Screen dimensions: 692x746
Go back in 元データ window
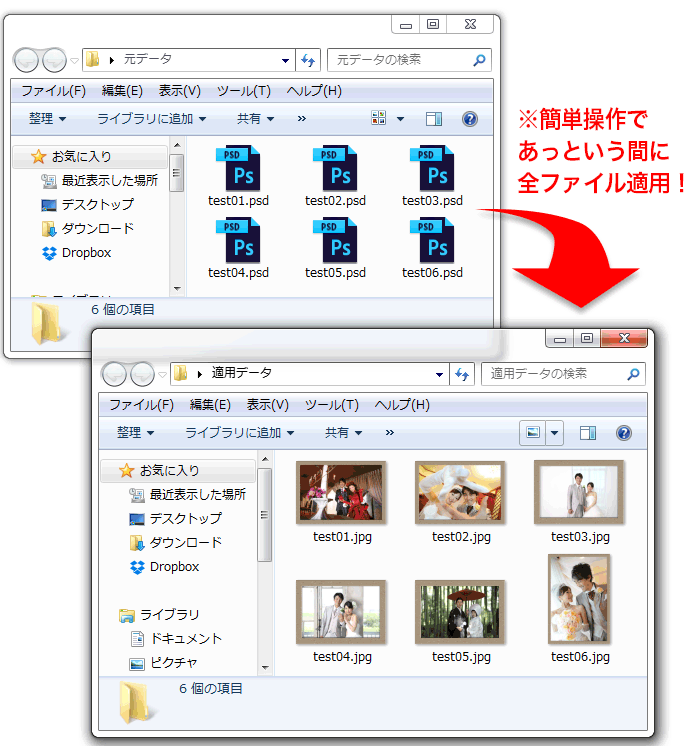26,60
